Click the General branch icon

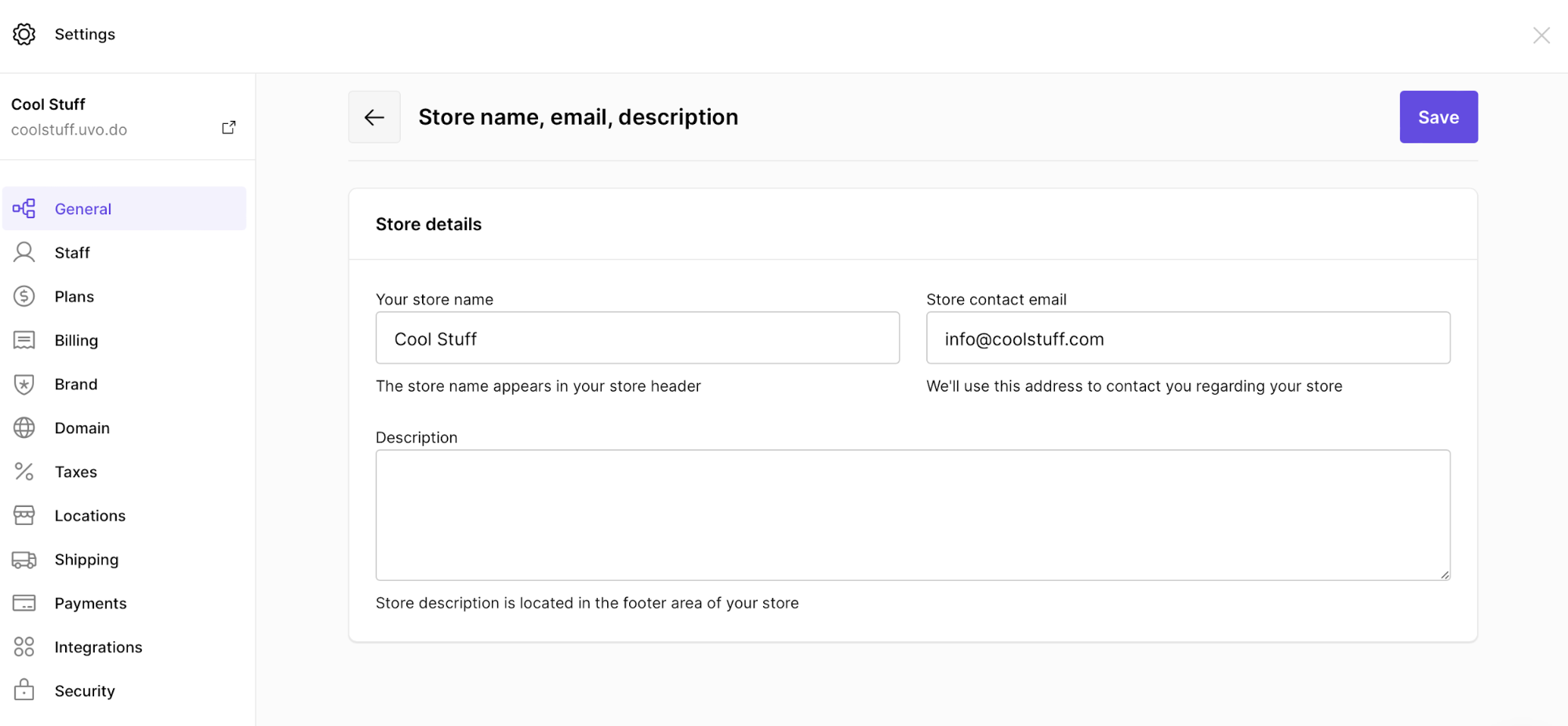tap(24, 208)
